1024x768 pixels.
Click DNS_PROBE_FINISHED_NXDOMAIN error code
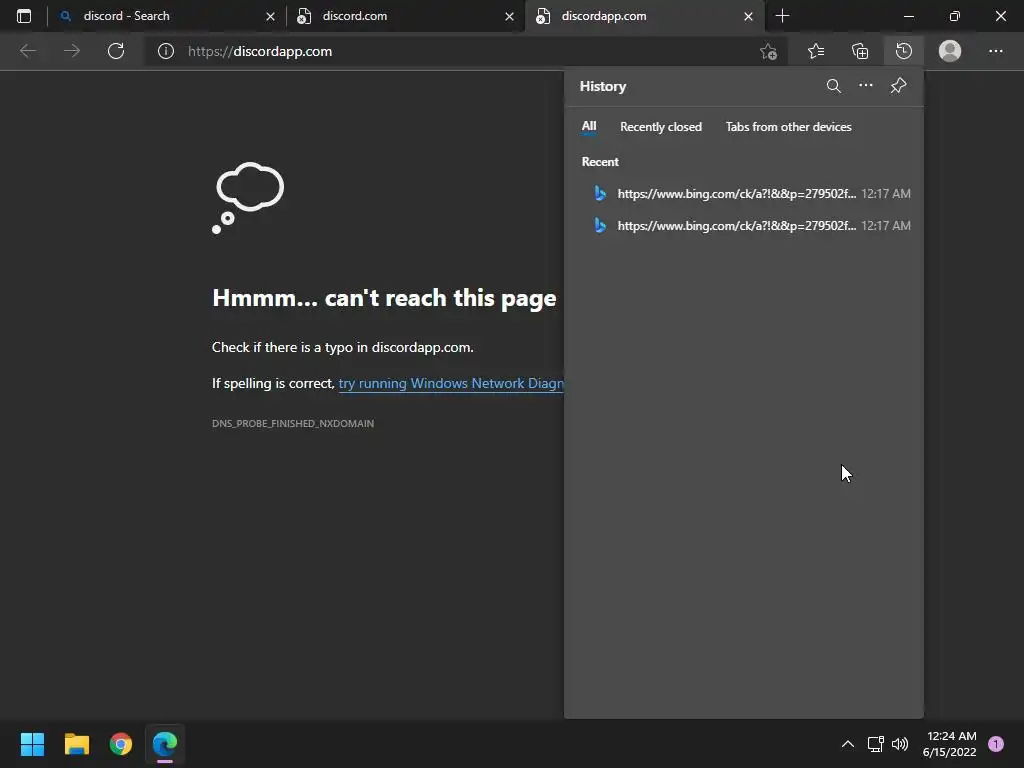pos(293,423)
